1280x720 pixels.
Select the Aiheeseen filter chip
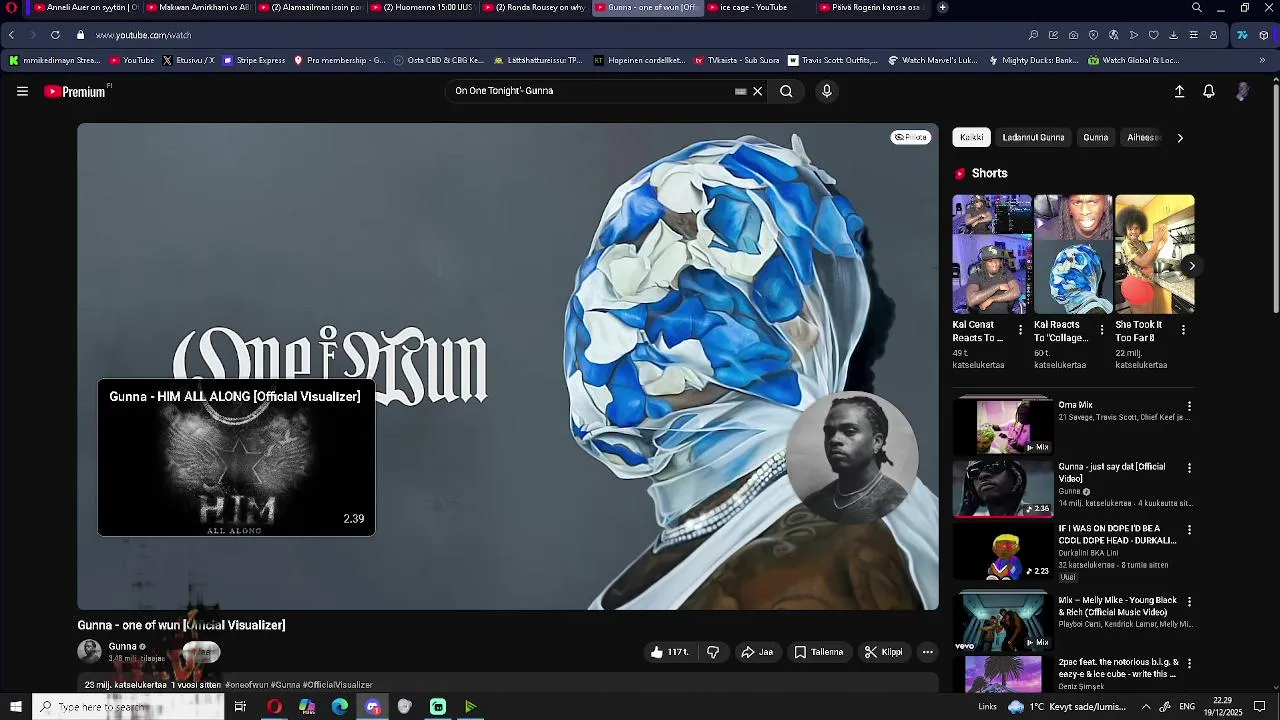pos(1143,138)
